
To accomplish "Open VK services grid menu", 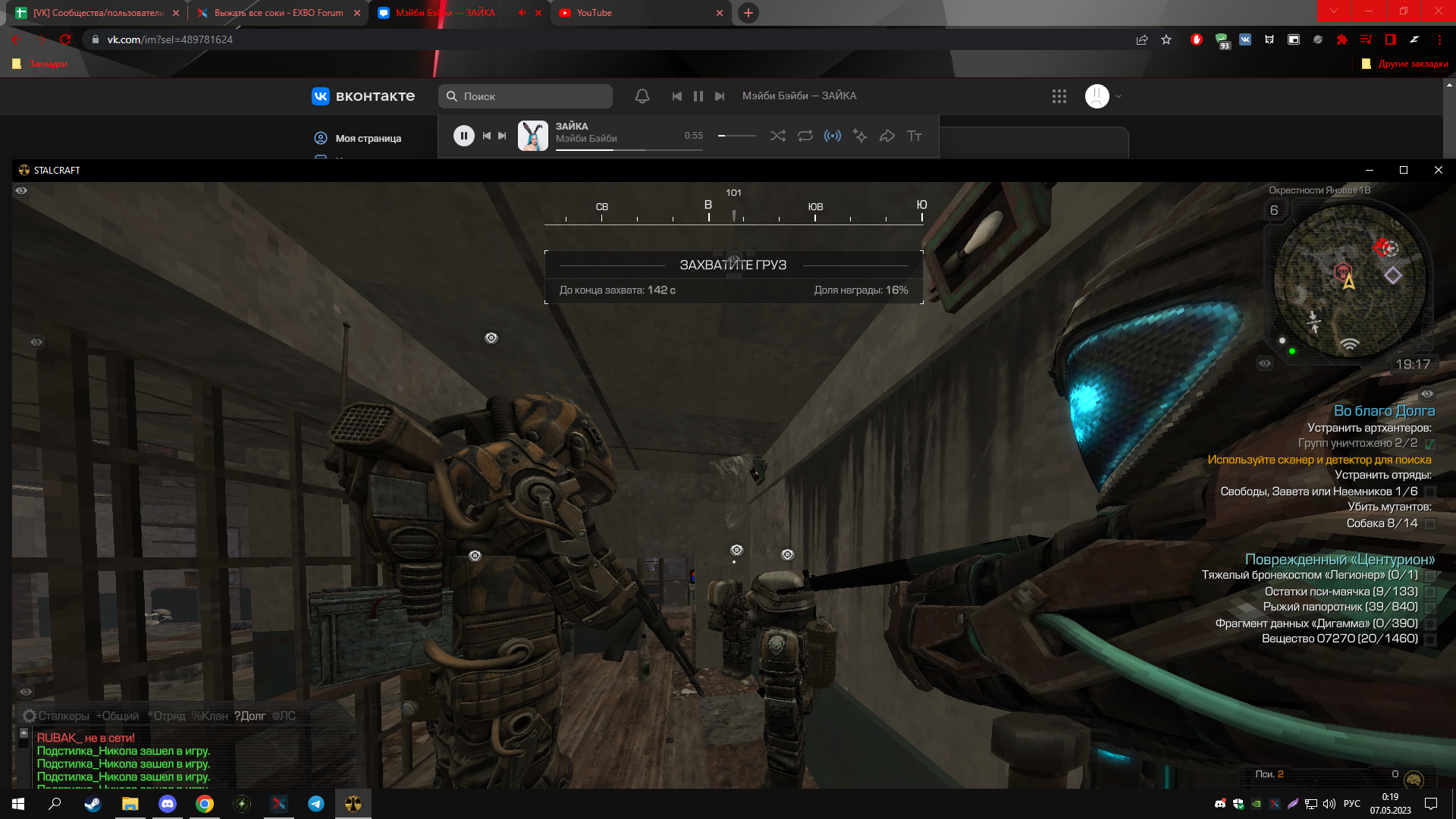I will tap(1059, 96).
